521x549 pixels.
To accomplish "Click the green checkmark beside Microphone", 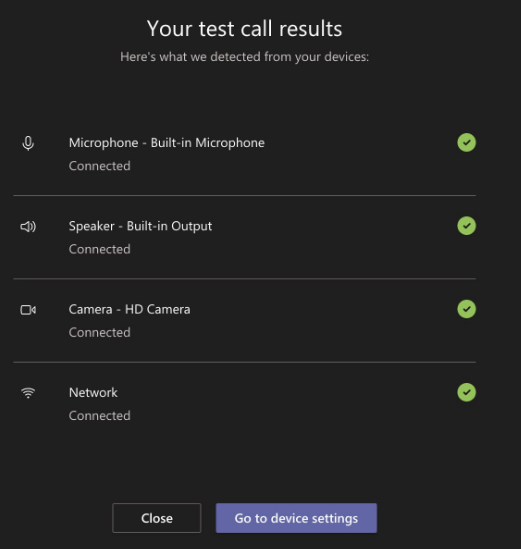I will (x=466, y=143).
